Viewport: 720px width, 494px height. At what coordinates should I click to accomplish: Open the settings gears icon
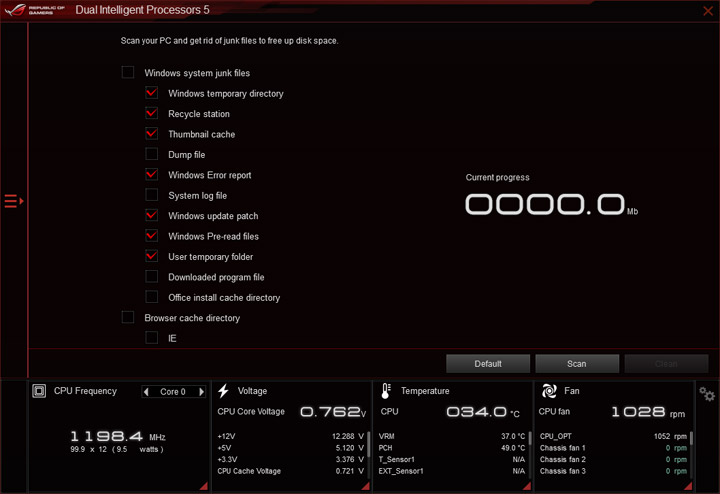[x=707, y=394]
